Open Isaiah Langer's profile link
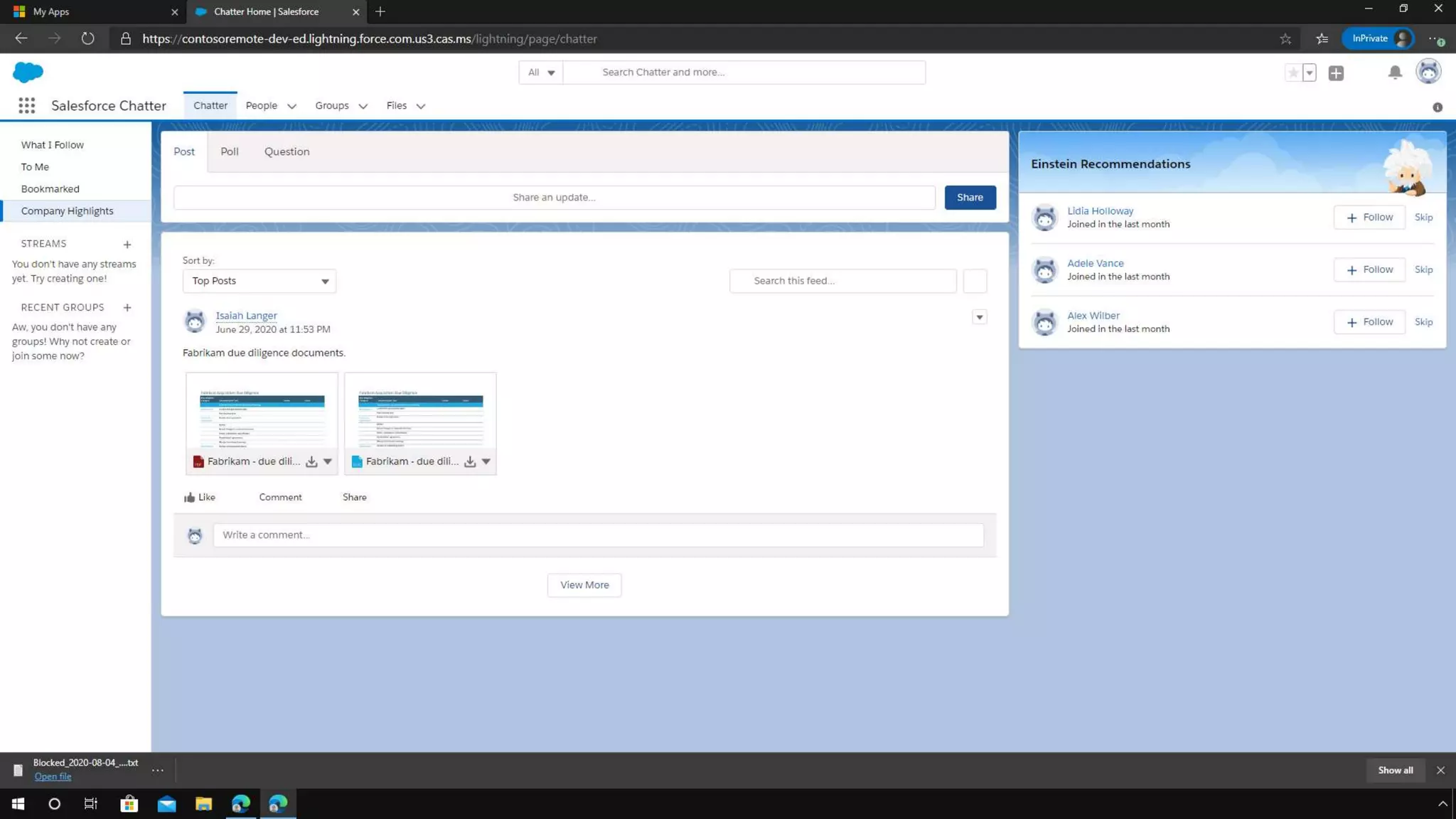 coord(246,316)
